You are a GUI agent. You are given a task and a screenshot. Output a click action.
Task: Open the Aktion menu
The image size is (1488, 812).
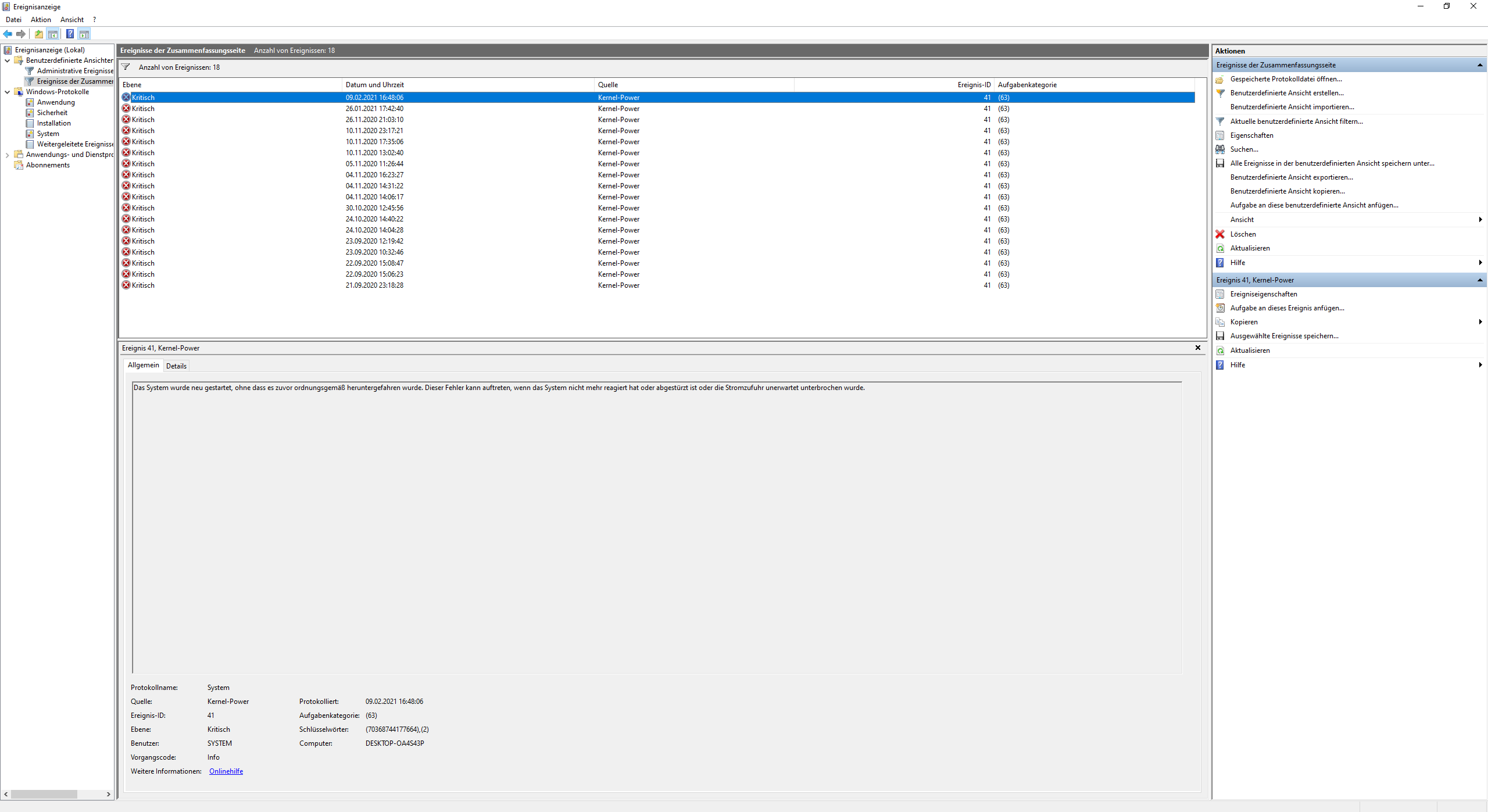point(41,20)
